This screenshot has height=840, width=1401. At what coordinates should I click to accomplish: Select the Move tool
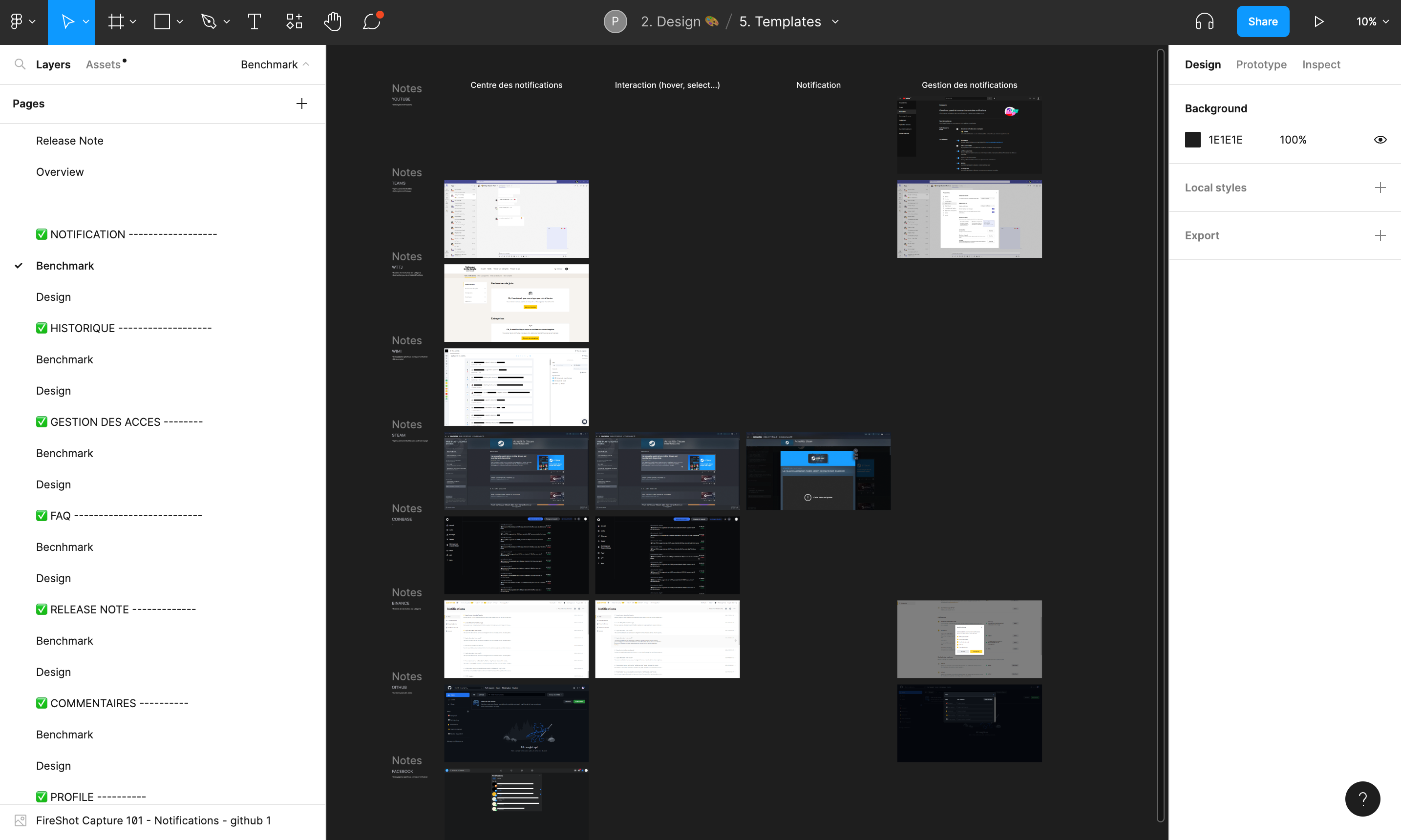[67, 21]
